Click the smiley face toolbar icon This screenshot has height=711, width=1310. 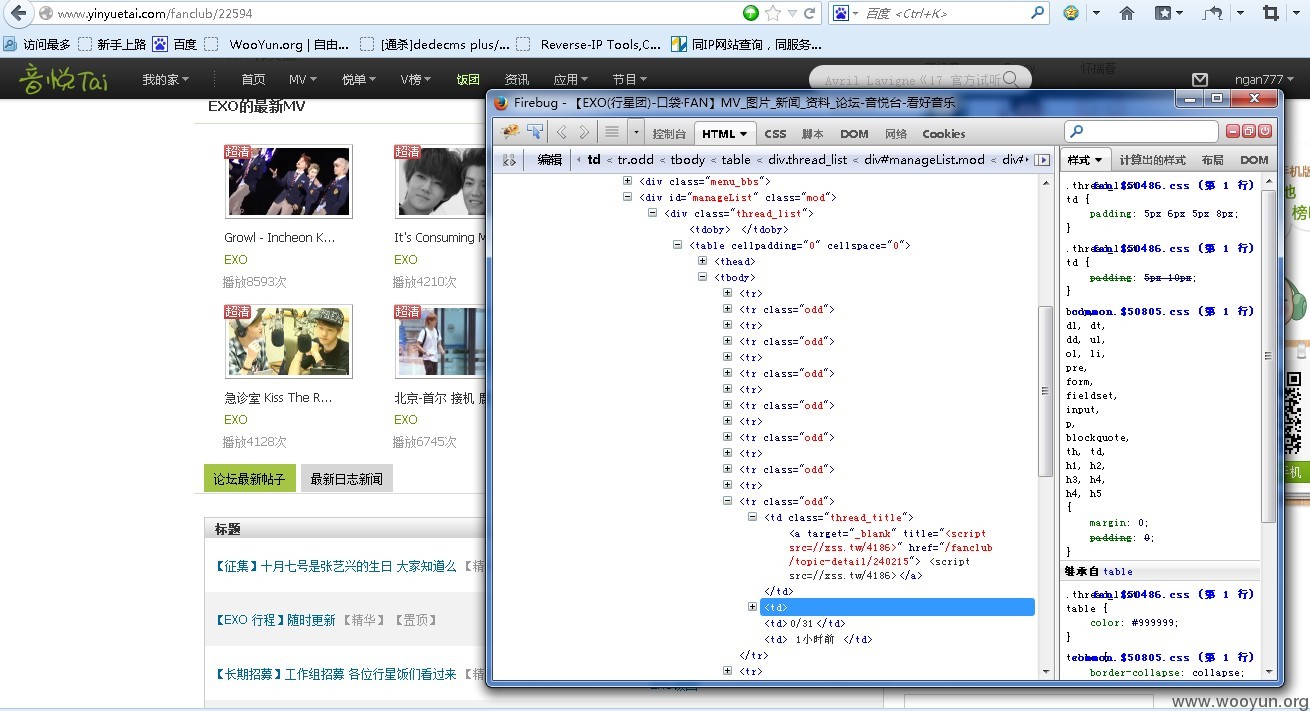click(1071, 13)
